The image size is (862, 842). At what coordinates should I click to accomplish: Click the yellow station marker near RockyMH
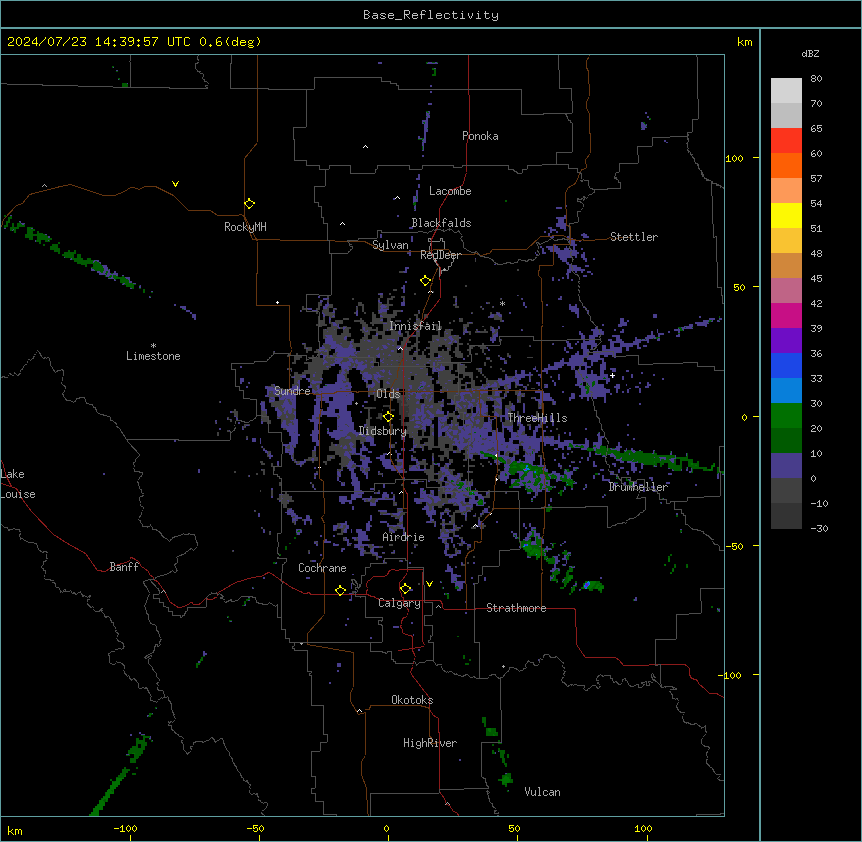tap(250, 203)
